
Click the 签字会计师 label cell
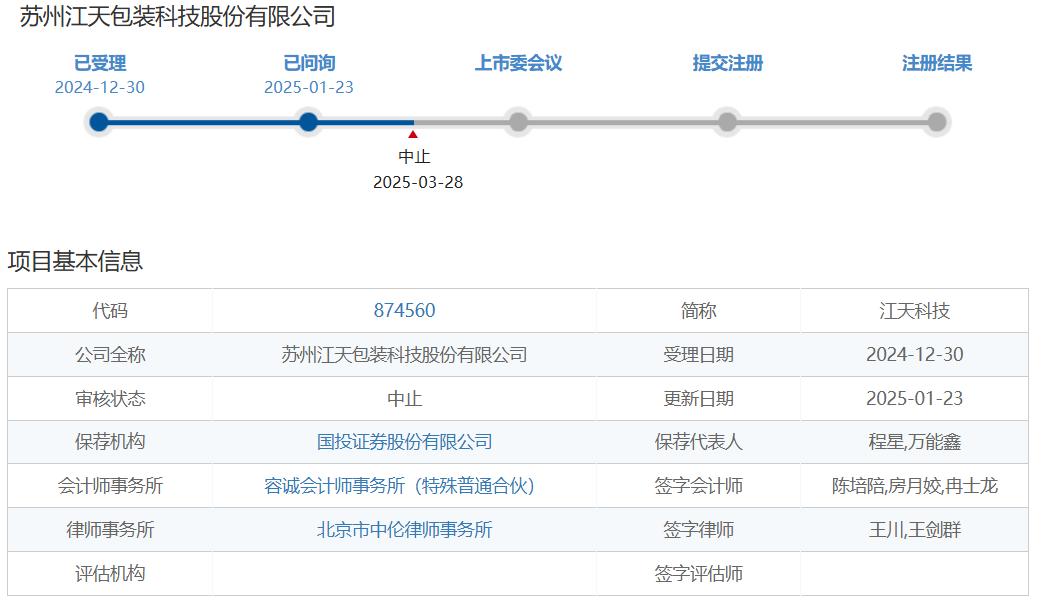click(698, 486)
